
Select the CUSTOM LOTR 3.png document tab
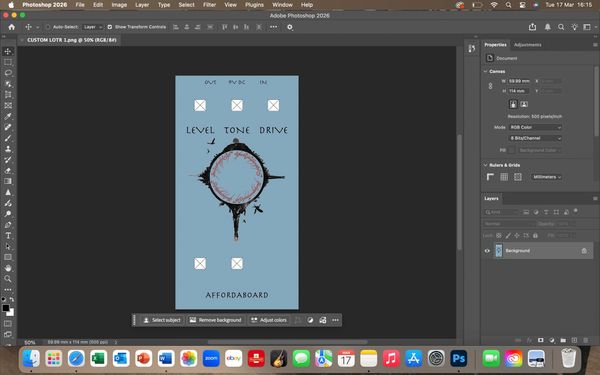click(x=72, y=40)
